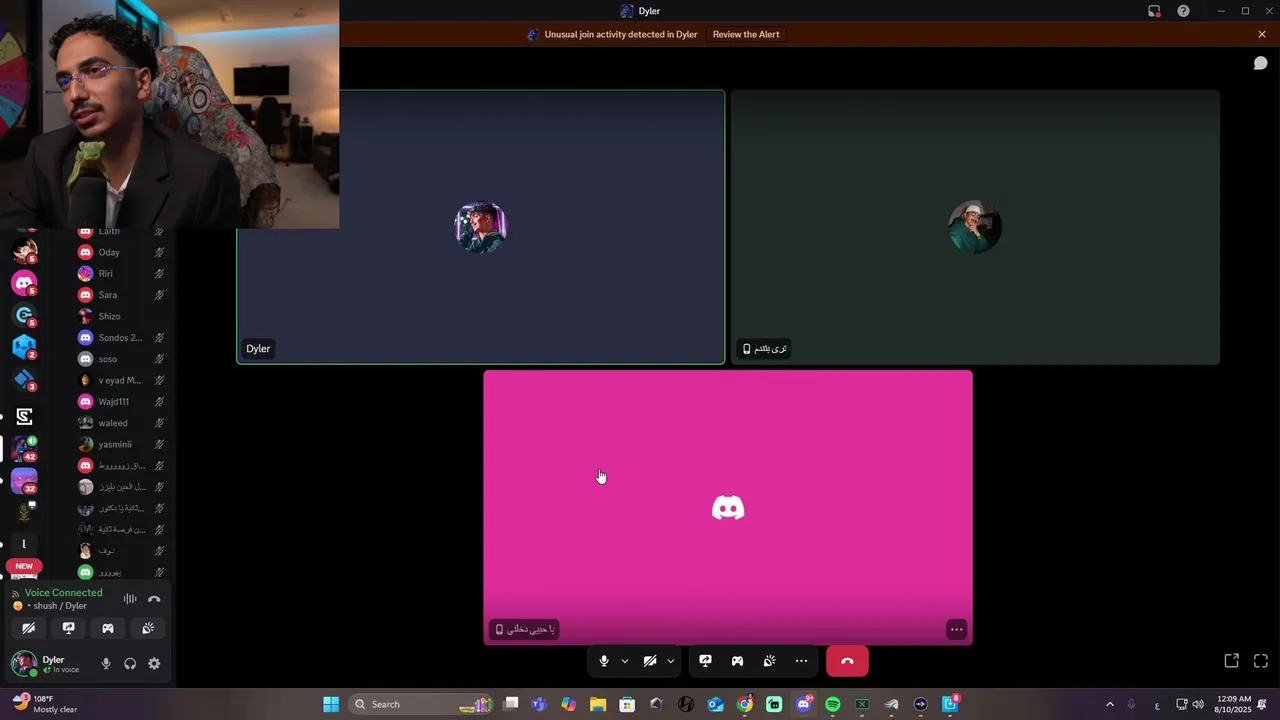
Task: Open Dyler user profile avatar
Action: point(24,663)
